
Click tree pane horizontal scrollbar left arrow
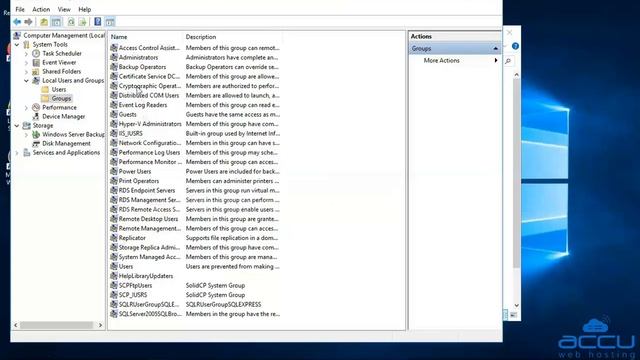[16, 325]
